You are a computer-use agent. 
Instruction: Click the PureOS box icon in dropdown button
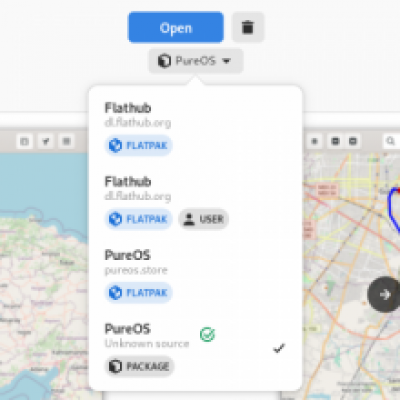(x=164, y=61)
